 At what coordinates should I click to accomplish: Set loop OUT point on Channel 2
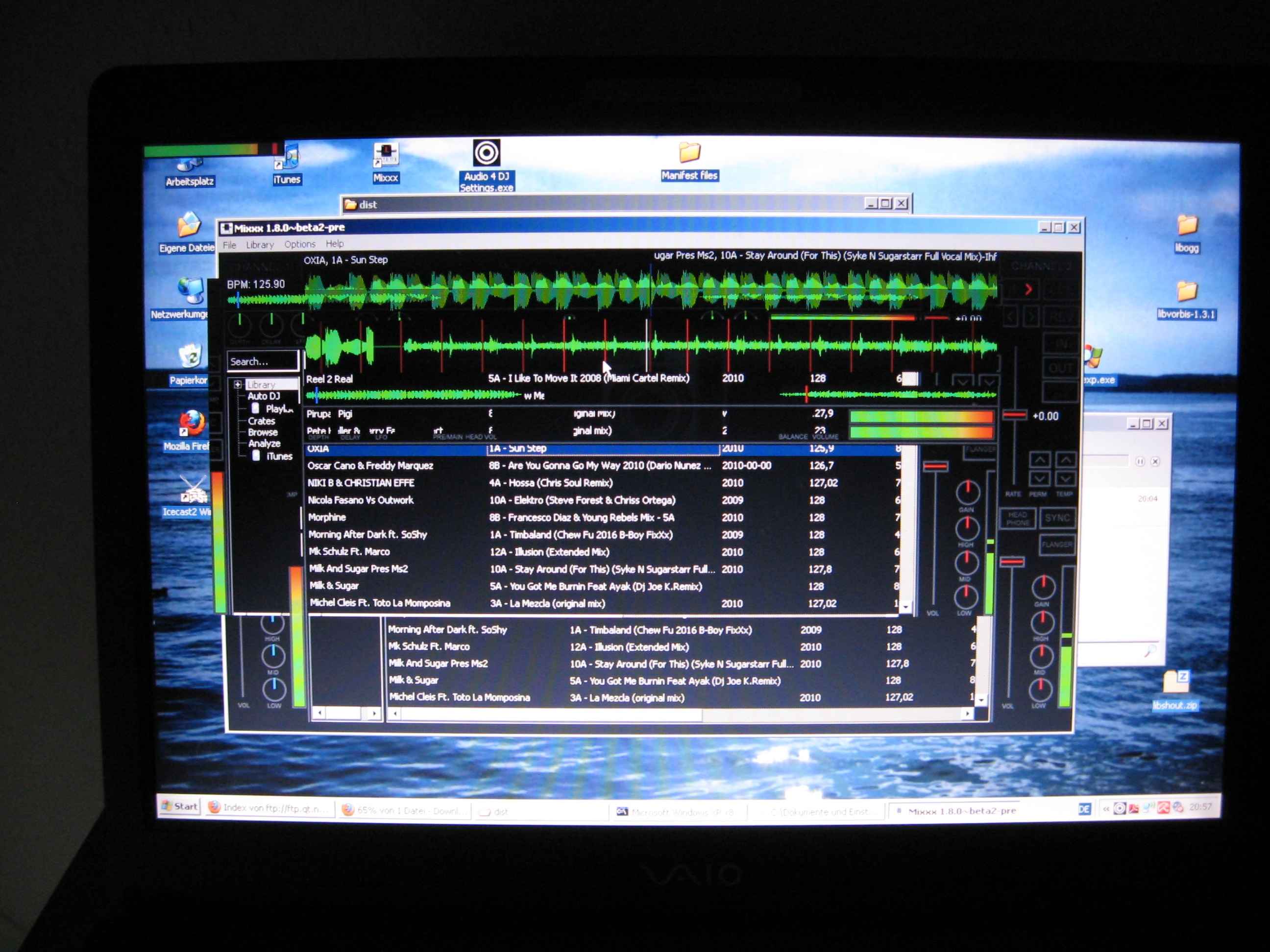pyautogui.click(x=1061, y=368)
